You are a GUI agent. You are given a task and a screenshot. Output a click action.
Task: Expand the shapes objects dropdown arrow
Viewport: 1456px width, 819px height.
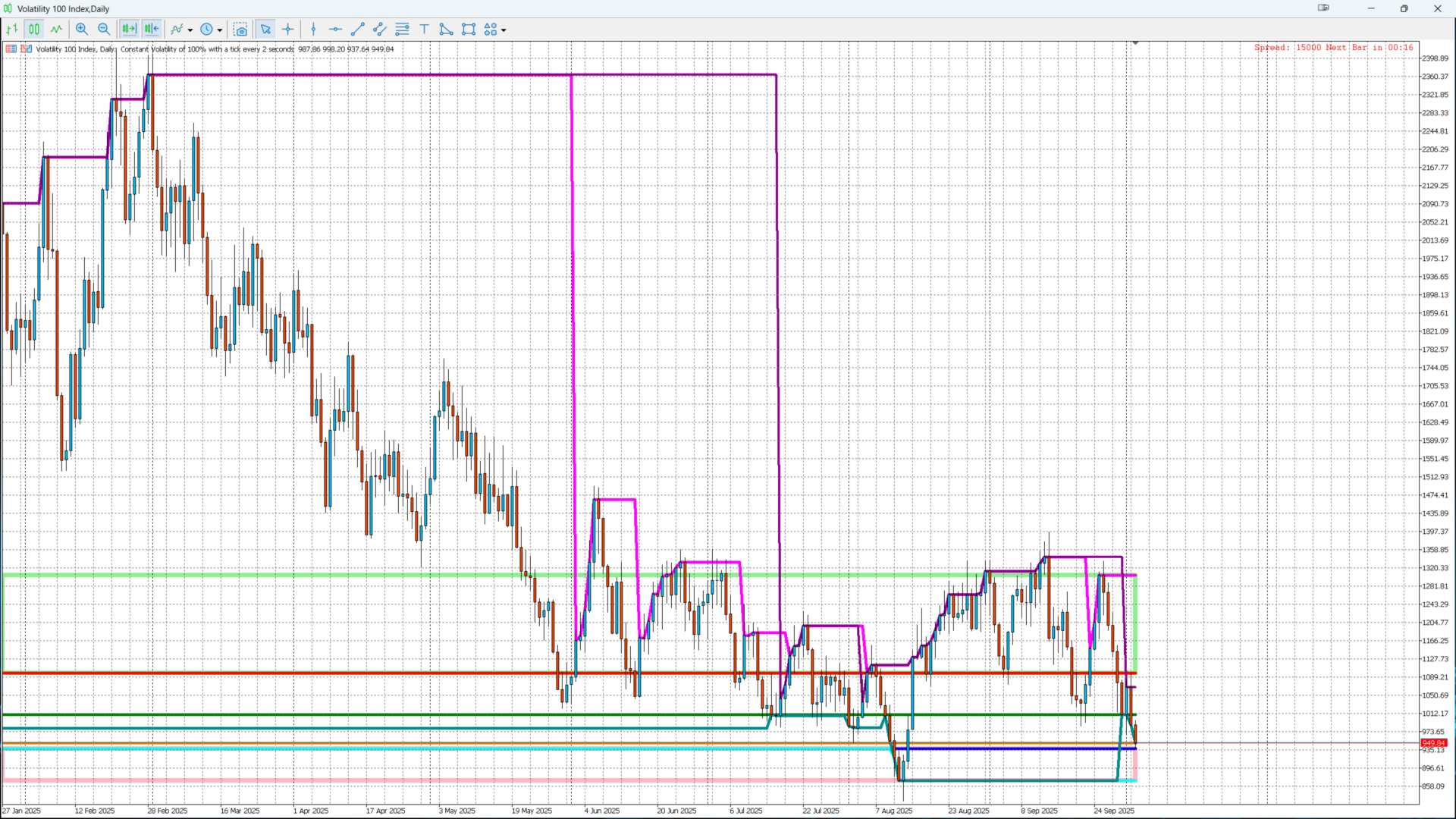tap(504, 30)
